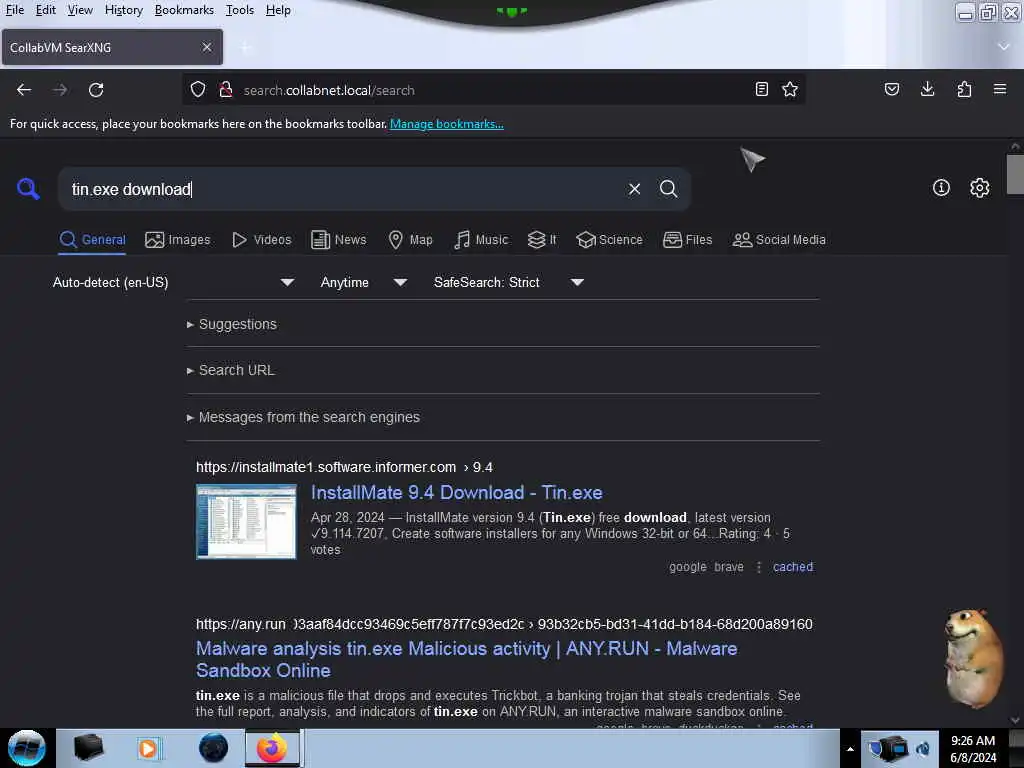Screen dimensions: 1024x768
Task: Open the Anytime time range dropdown
Action: click(x=364, y=282)
